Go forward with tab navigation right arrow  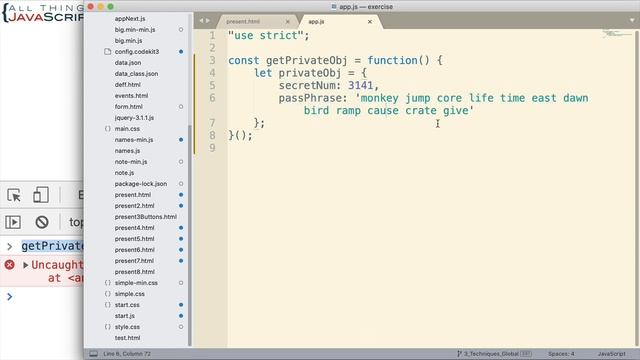coord(208,21)
